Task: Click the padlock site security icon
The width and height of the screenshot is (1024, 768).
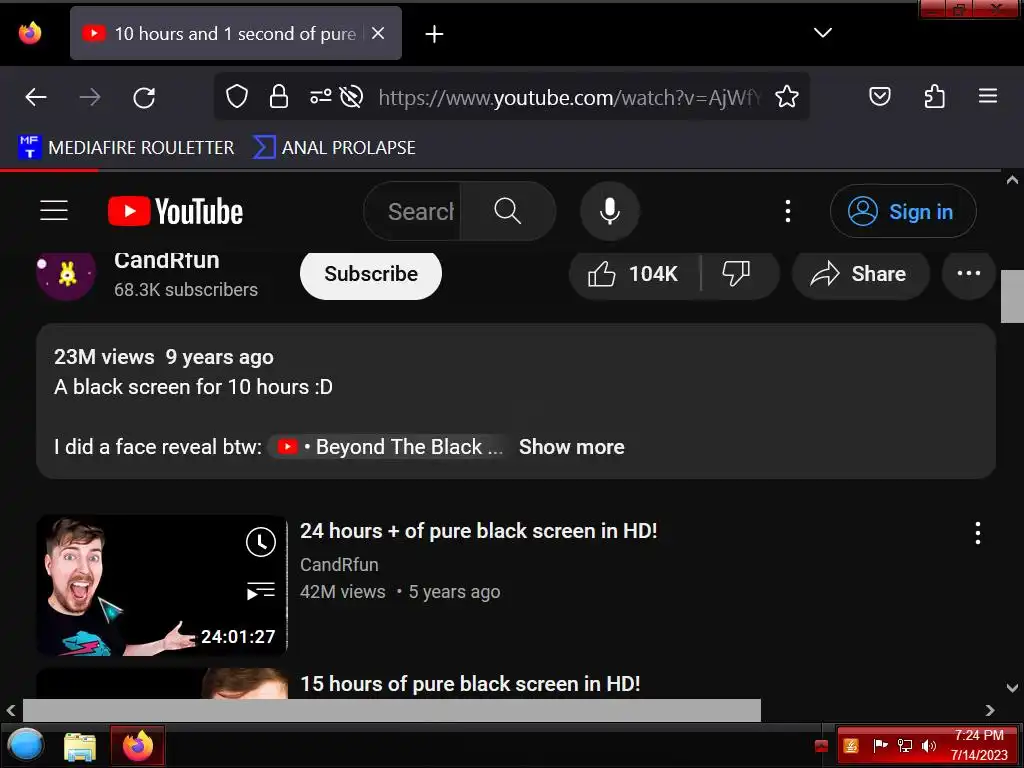Action: pyautogui.click(x=279, y=97)
